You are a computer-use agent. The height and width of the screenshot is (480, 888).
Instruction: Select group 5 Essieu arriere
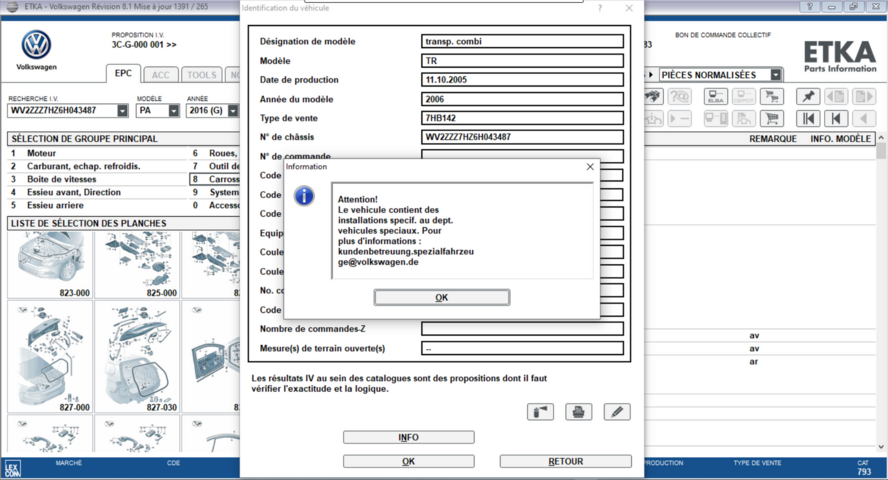coord(97,205)
